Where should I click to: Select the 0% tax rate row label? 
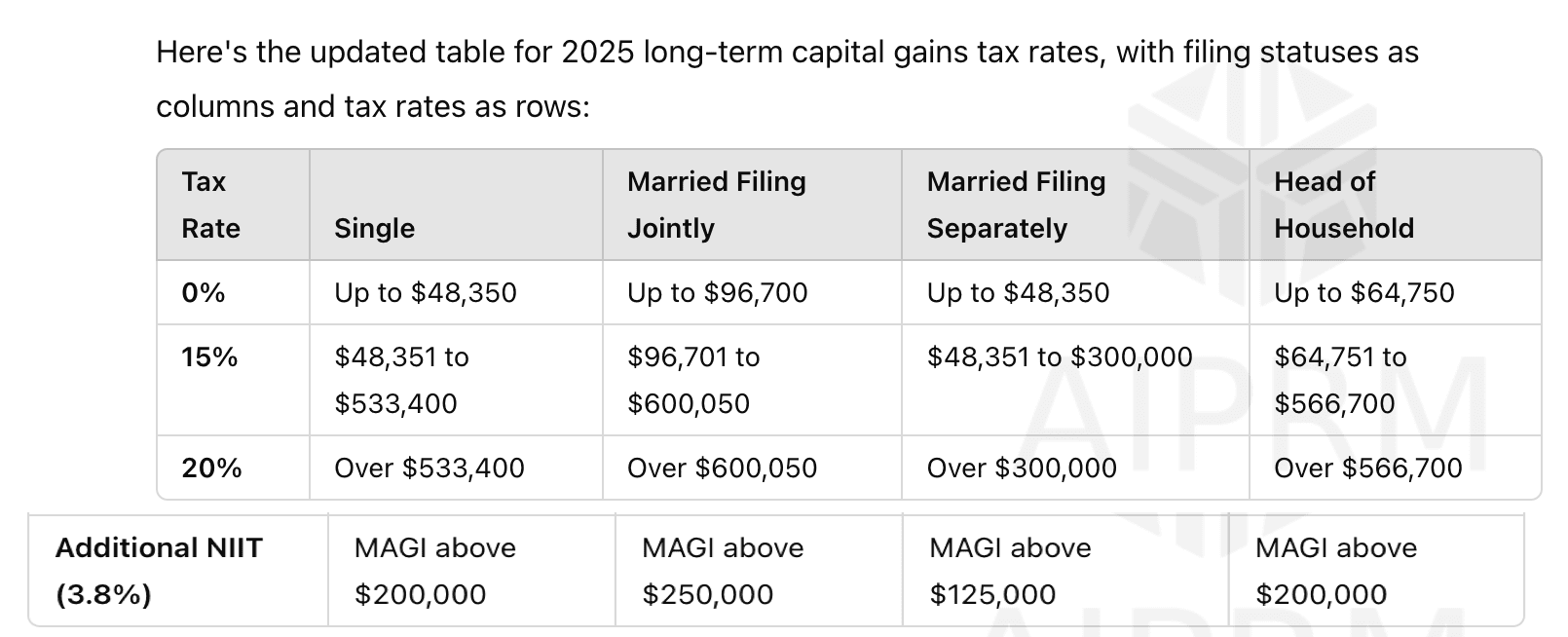pos(204,292)
